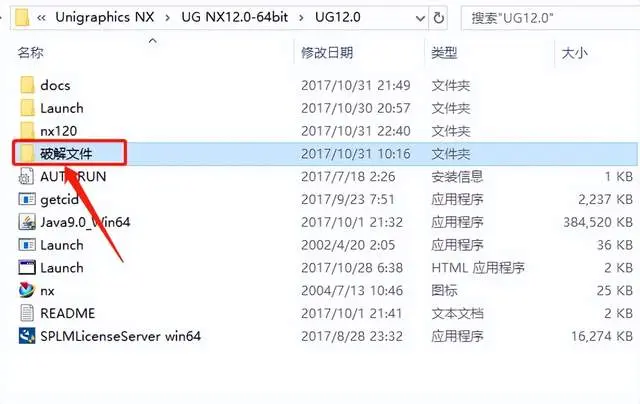Navigate to UG NX12.0-64bit breadcrumb segment
The width and height of the screenshot is (640, 404).
[235, 17]
